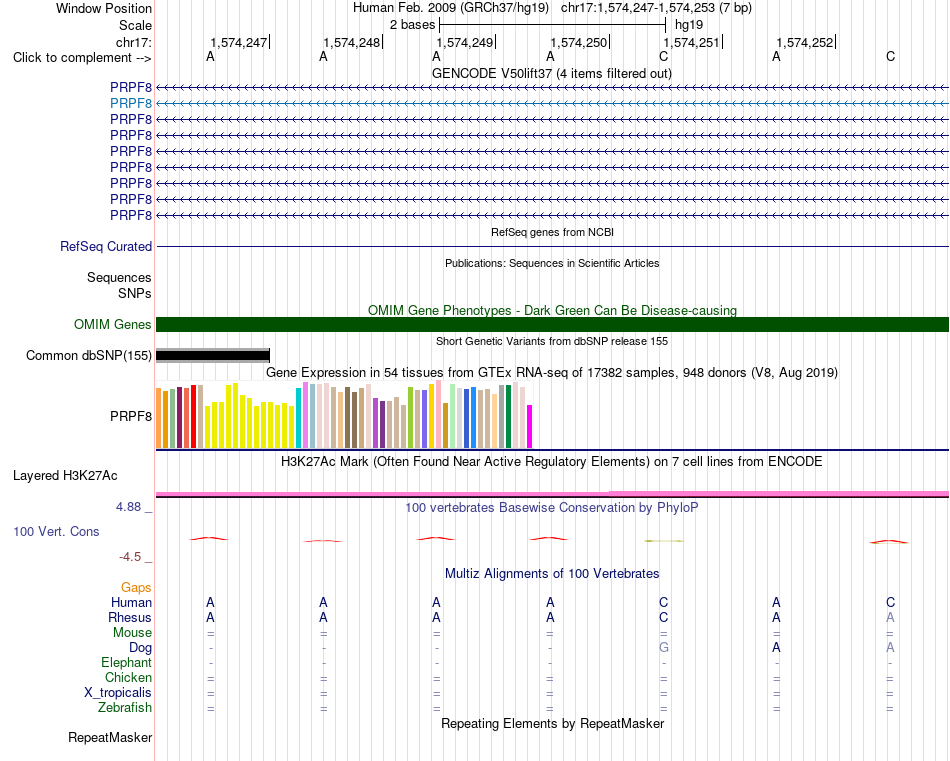The height and width of the screenshot is (761, 950).
Task: Click position marker 1,574,247 on the ruler
Action: coord(239,42)
